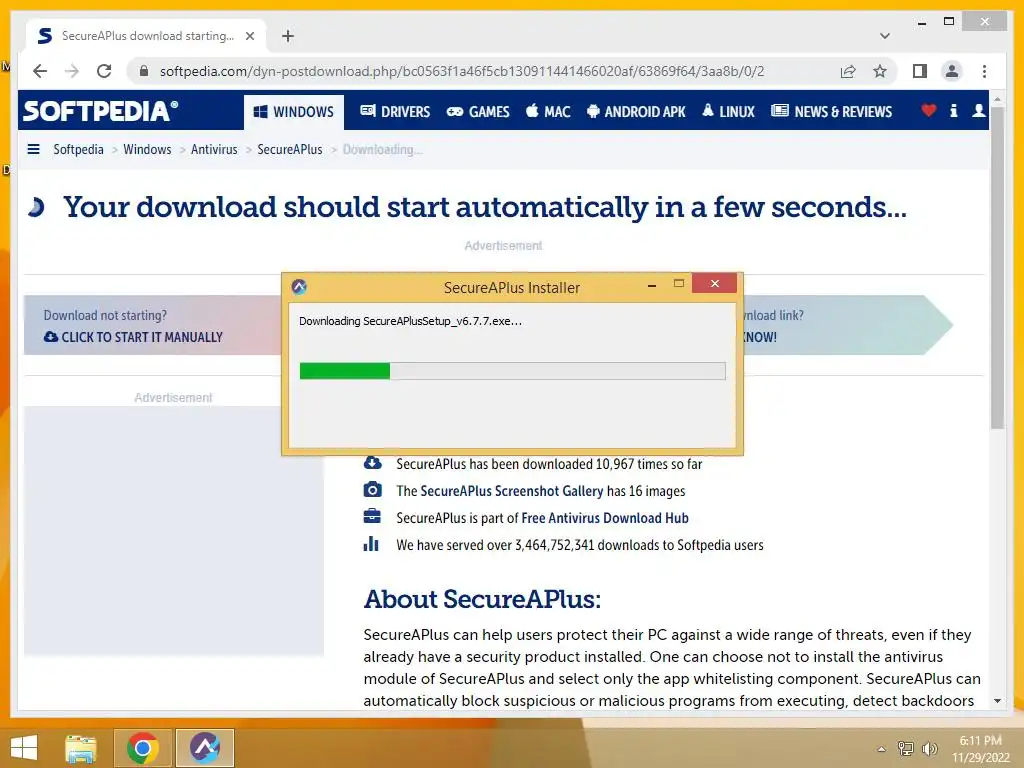Open the Chrome profile avatar
The height and width of the screenshot is (768, 1024).
coord(952,71)
